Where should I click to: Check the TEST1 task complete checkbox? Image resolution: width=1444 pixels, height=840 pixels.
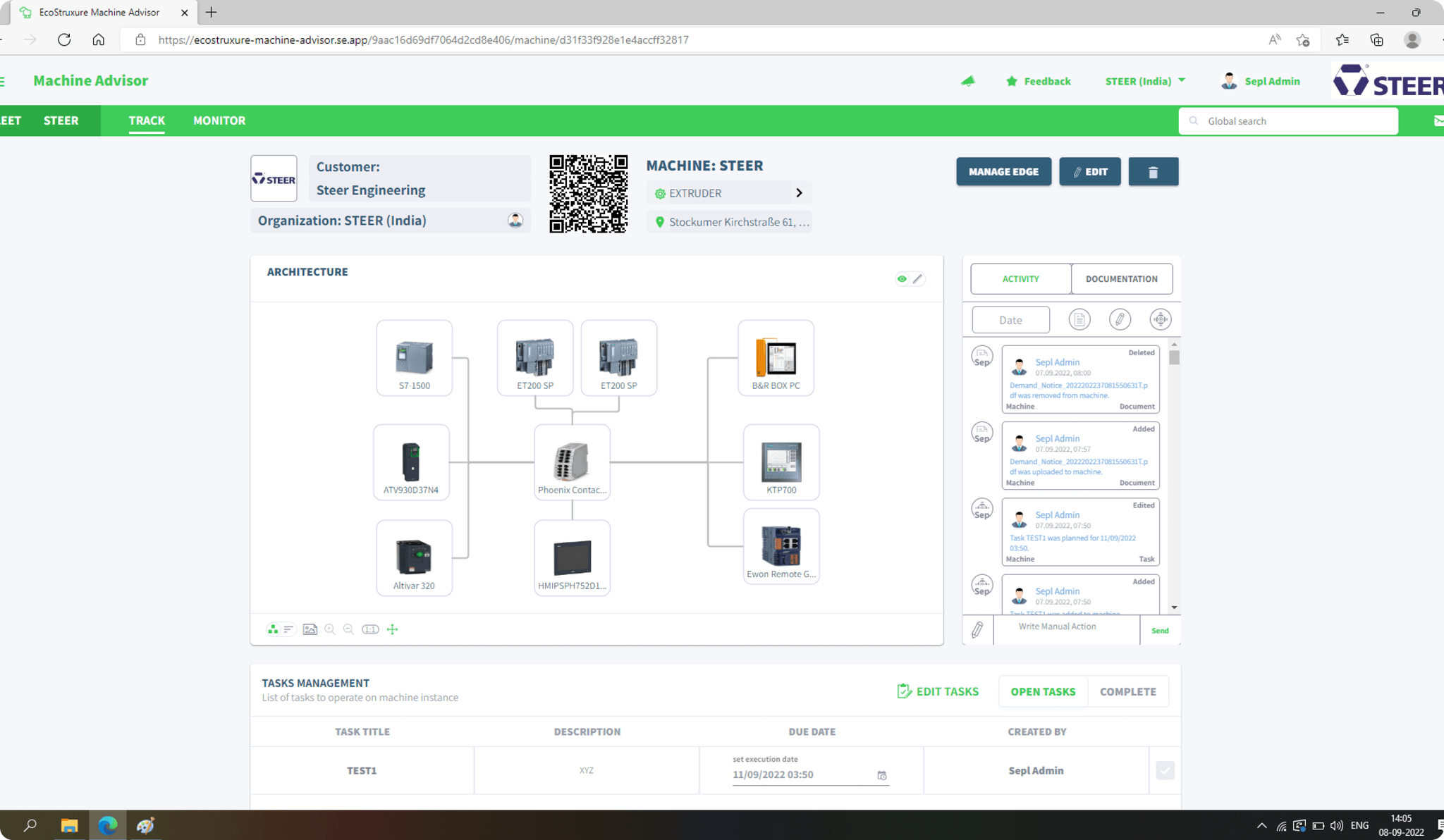1165,770
